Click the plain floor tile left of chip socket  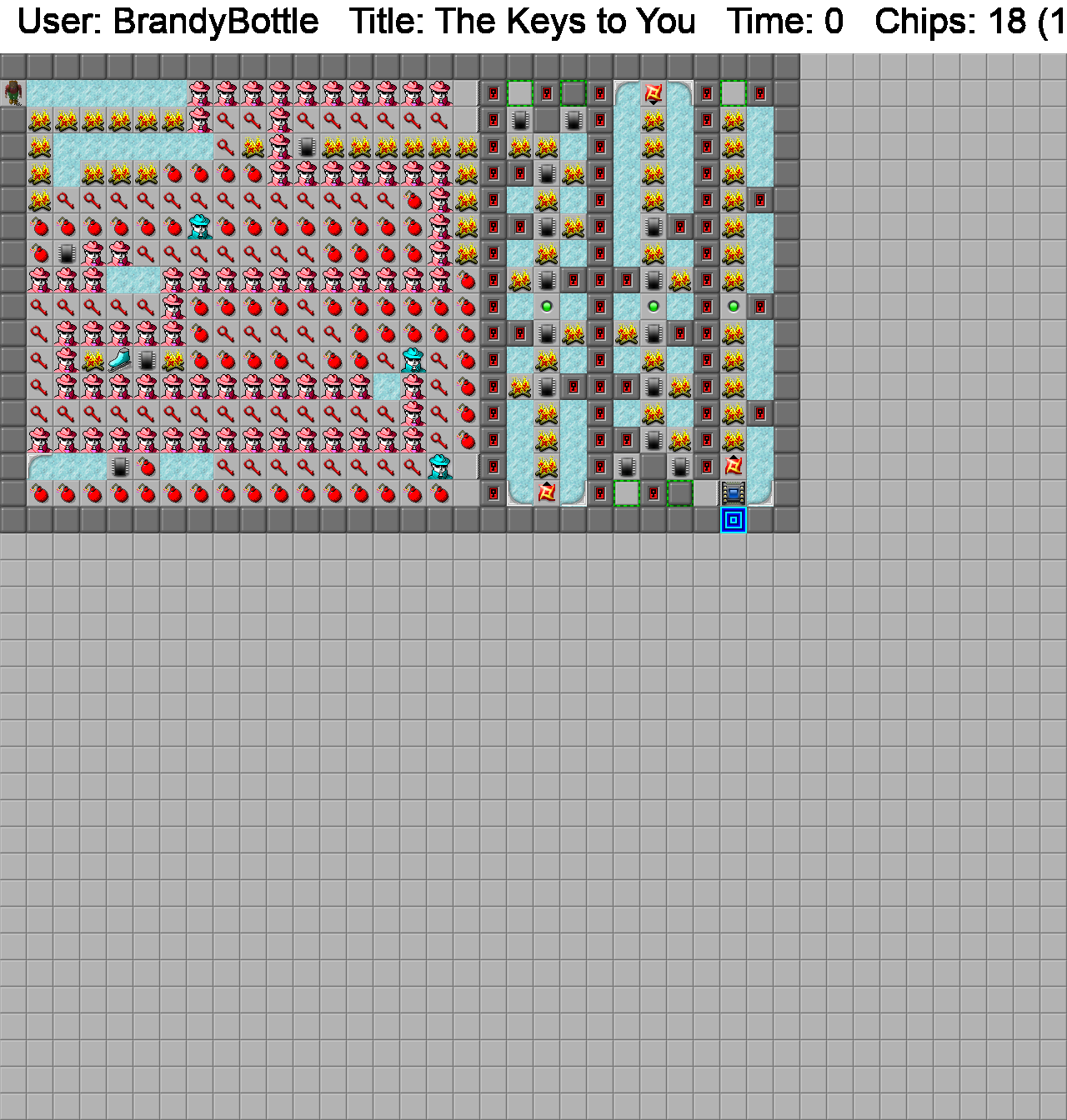(707, 493)
